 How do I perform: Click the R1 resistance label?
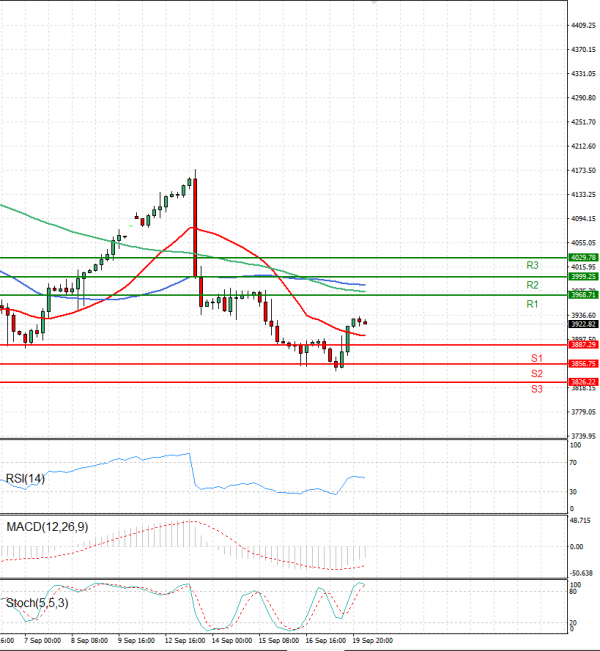click(x=532, y=304)
